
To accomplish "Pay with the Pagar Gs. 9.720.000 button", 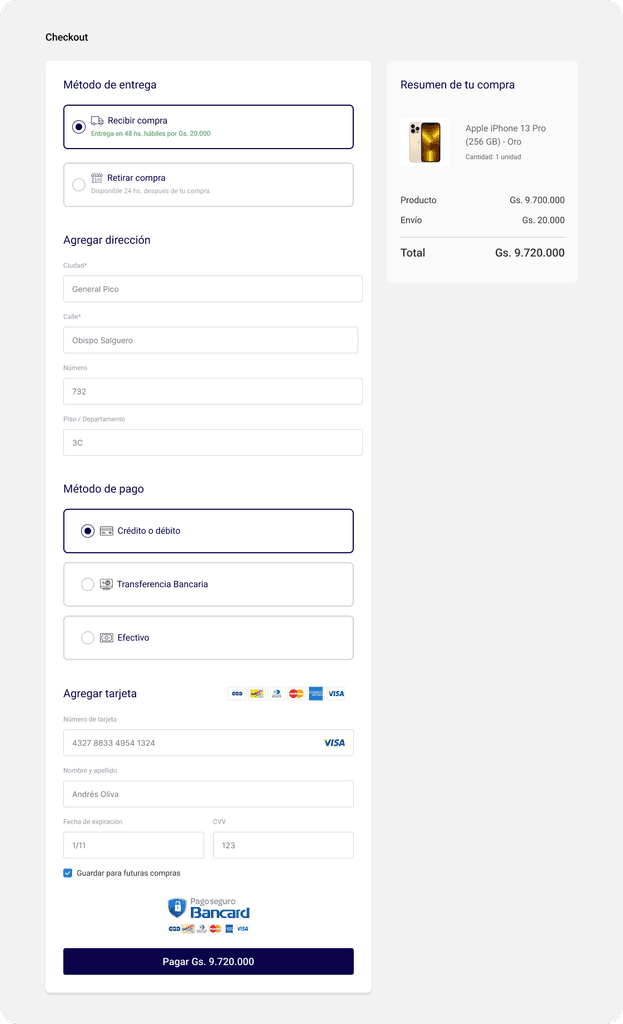I will click(208, 961).
